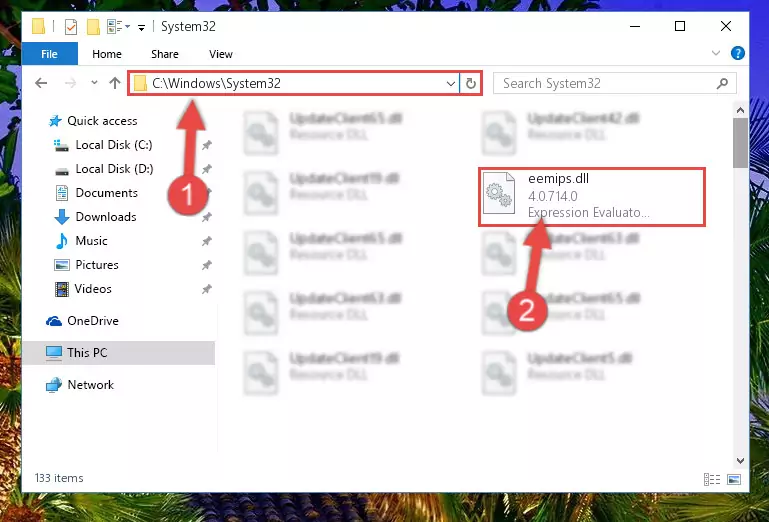Viewport: 769px width, 522px height.
Task: Click the Search System32 field
Action: click(x=615, y=83)
